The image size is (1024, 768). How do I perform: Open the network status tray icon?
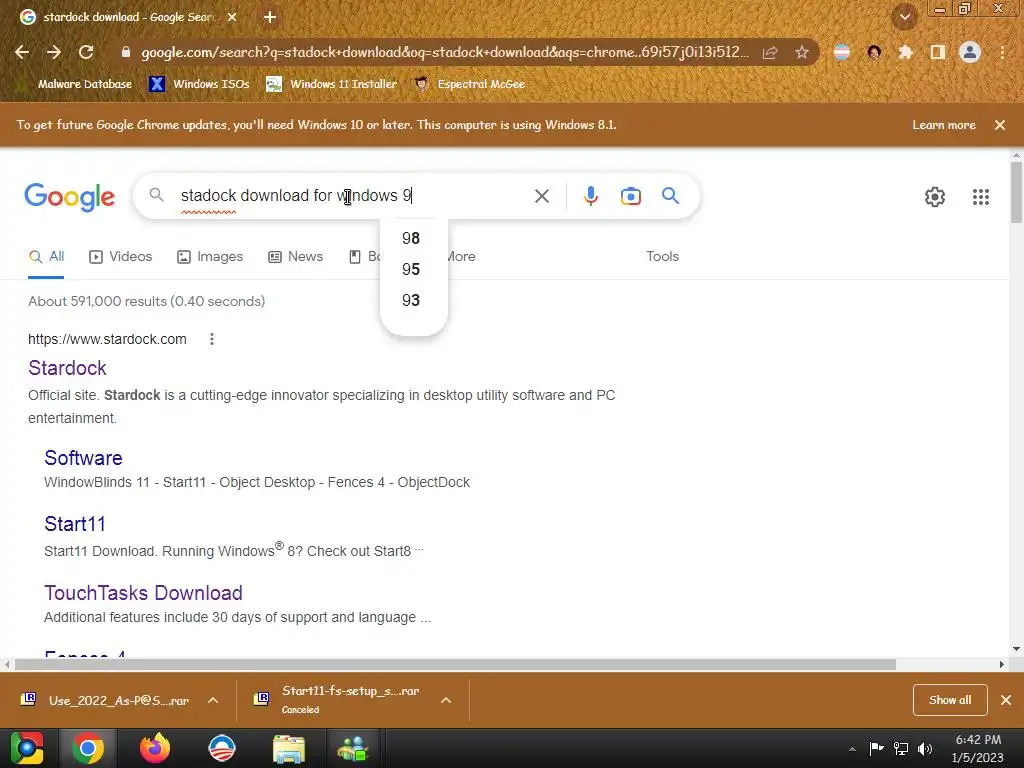(x=901, y=749)
